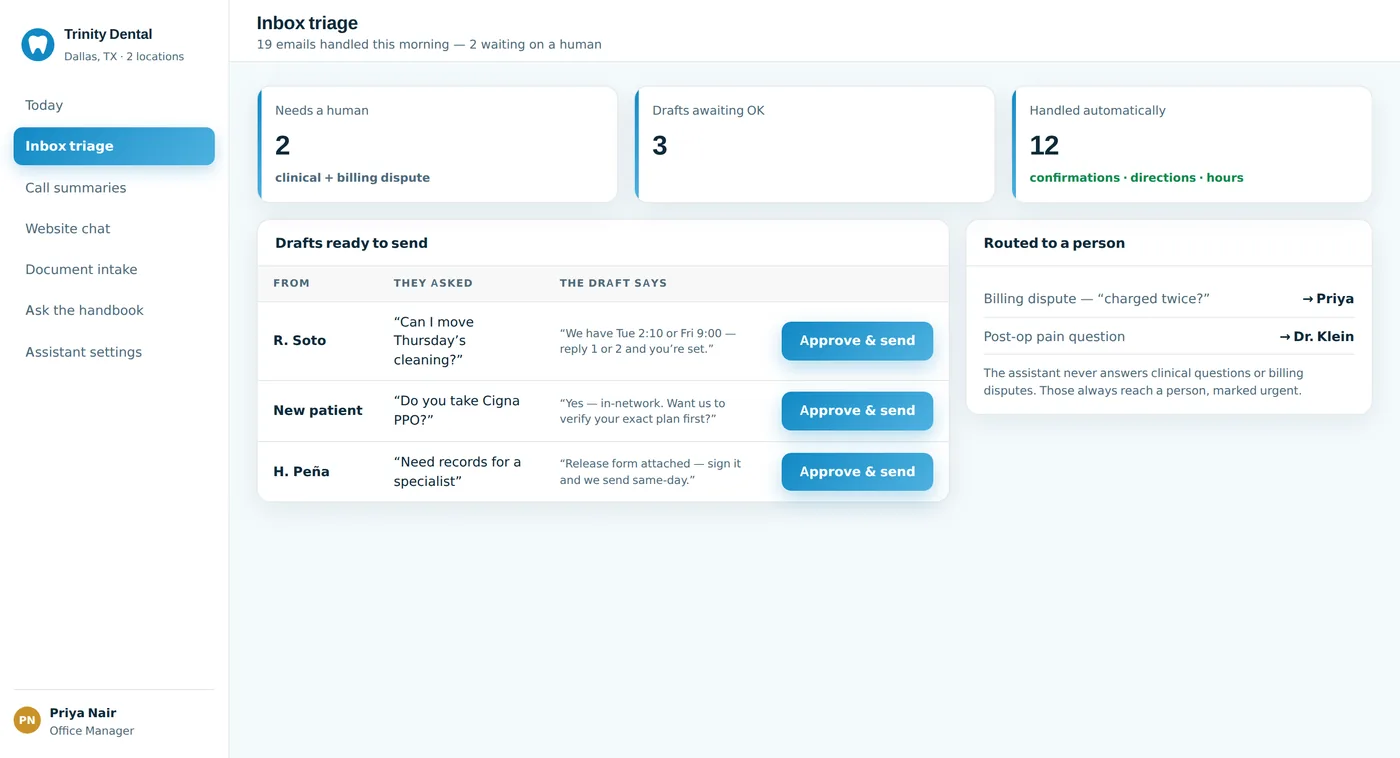
Task: Select the R. Soto sender name
Action: click(300, 341)
